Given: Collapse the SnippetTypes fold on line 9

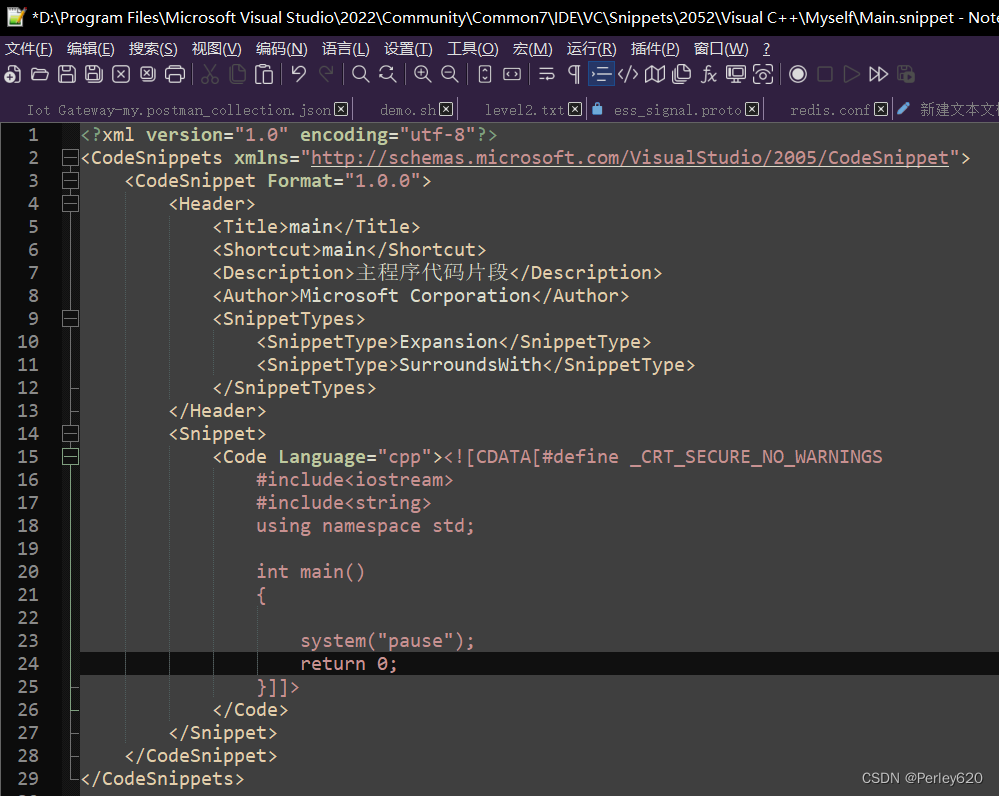Looking at the screenshot, I should [x=70, y=319].
